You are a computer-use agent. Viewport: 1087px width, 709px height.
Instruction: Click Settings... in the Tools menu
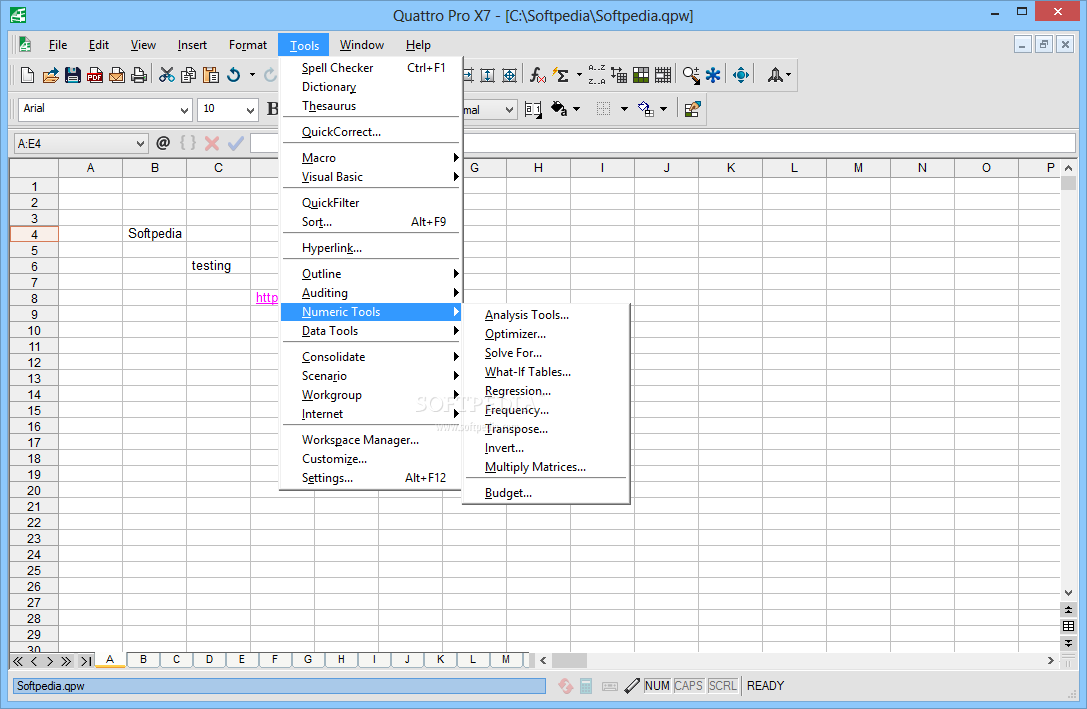[372, 478]
